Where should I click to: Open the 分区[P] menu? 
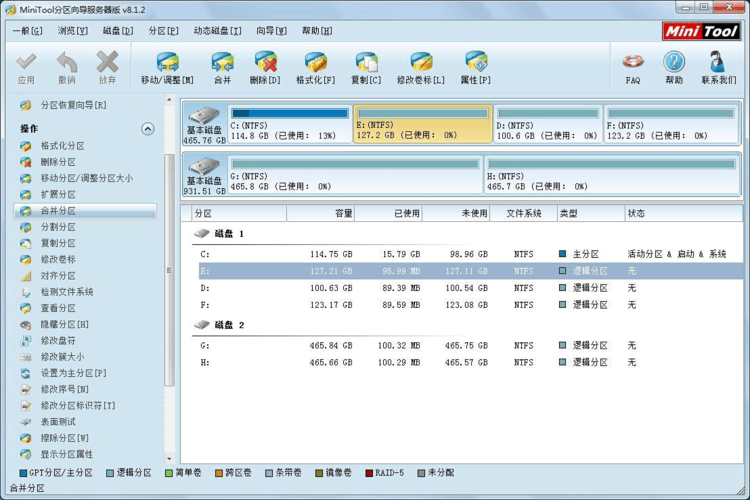pyautogui.click(x=164, y=31)
